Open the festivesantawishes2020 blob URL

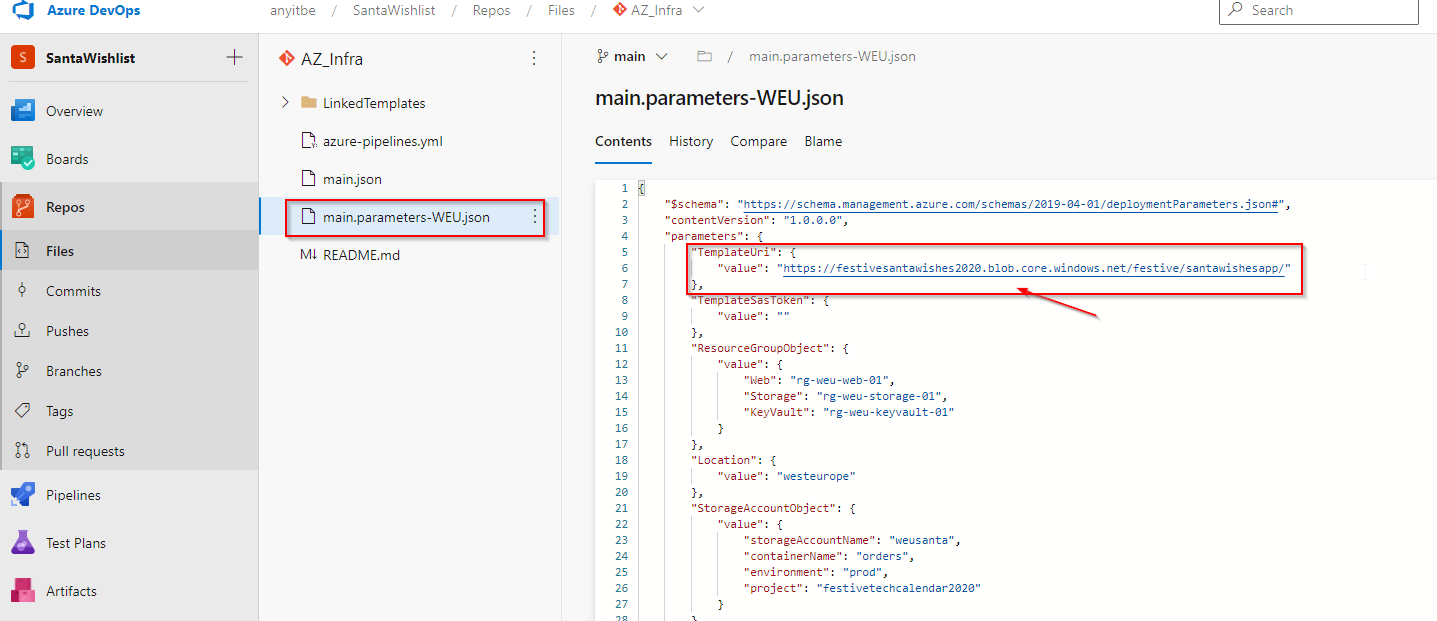click(1036, 268)
